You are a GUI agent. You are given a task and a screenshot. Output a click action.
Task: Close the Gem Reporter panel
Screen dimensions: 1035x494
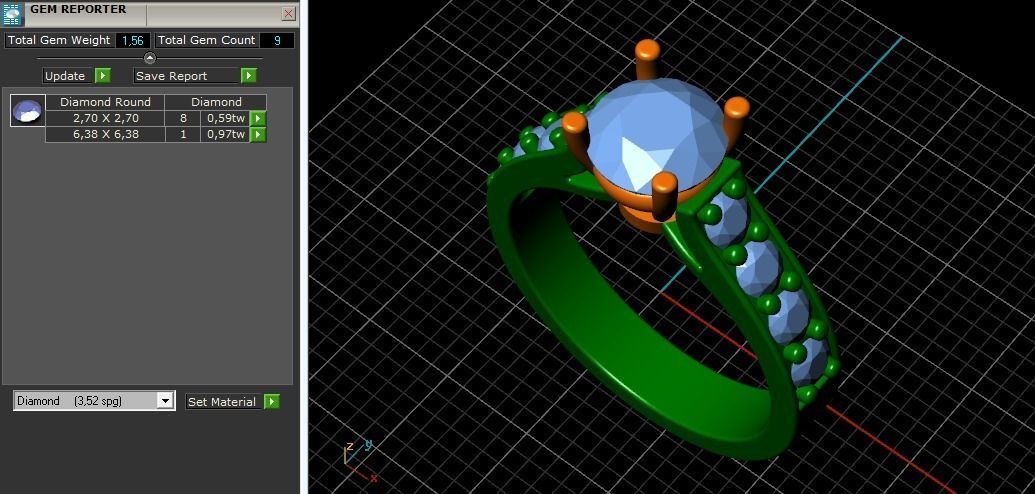coord(288,14)
